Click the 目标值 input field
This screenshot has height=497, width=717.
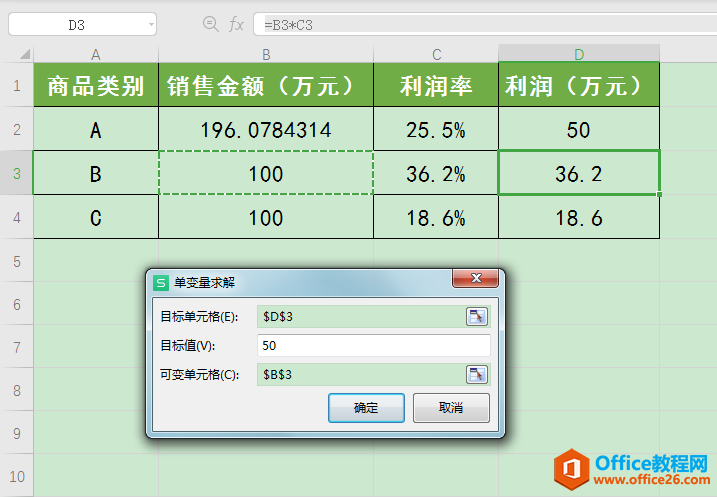373,345
